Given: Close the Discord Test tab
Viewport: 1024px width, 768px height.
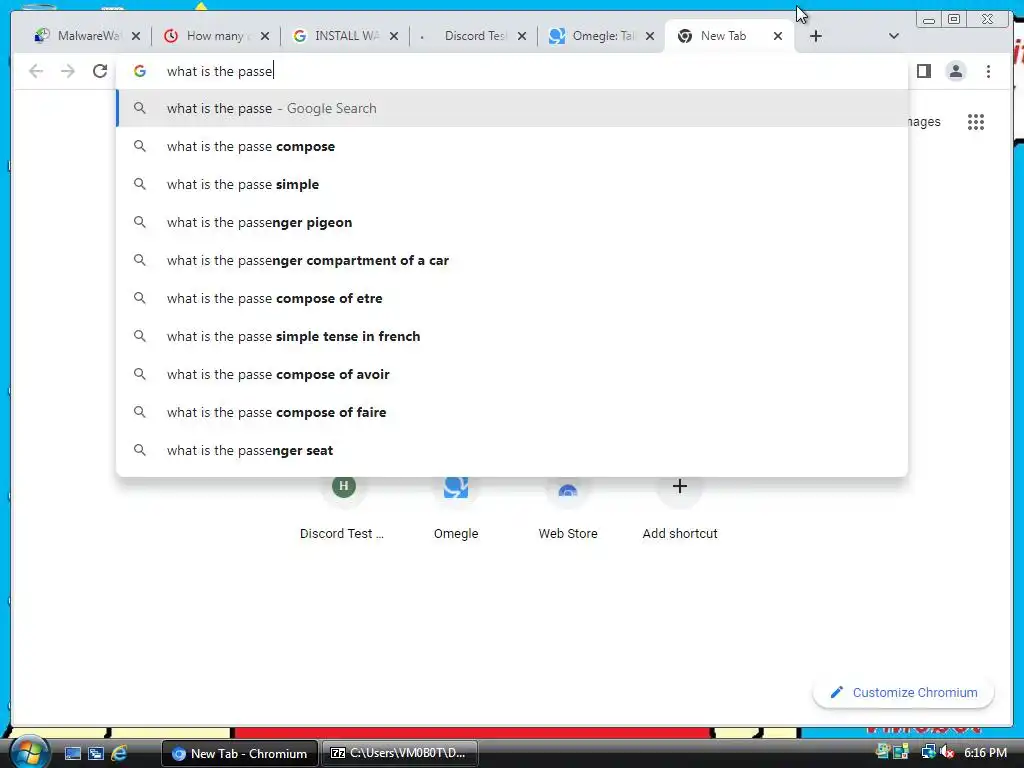Looking at the screenshot, I should pyautogui.click(x=522, y=37).
